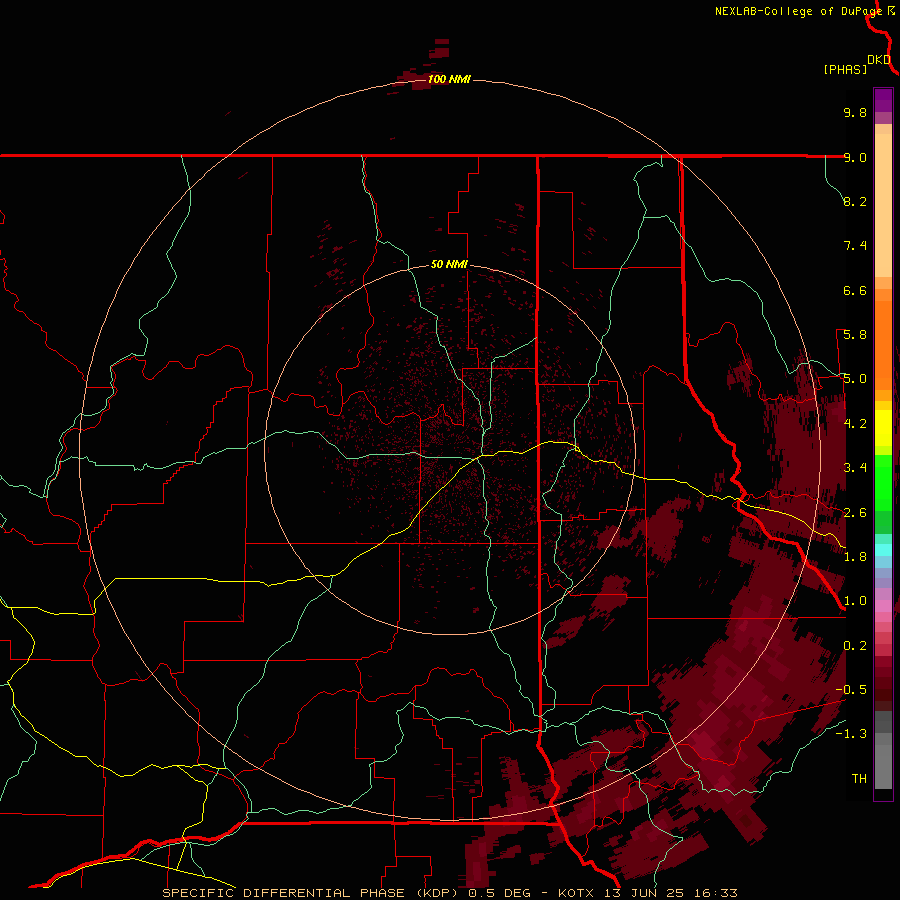Click the 9.0 legend value

click(855, 157)
